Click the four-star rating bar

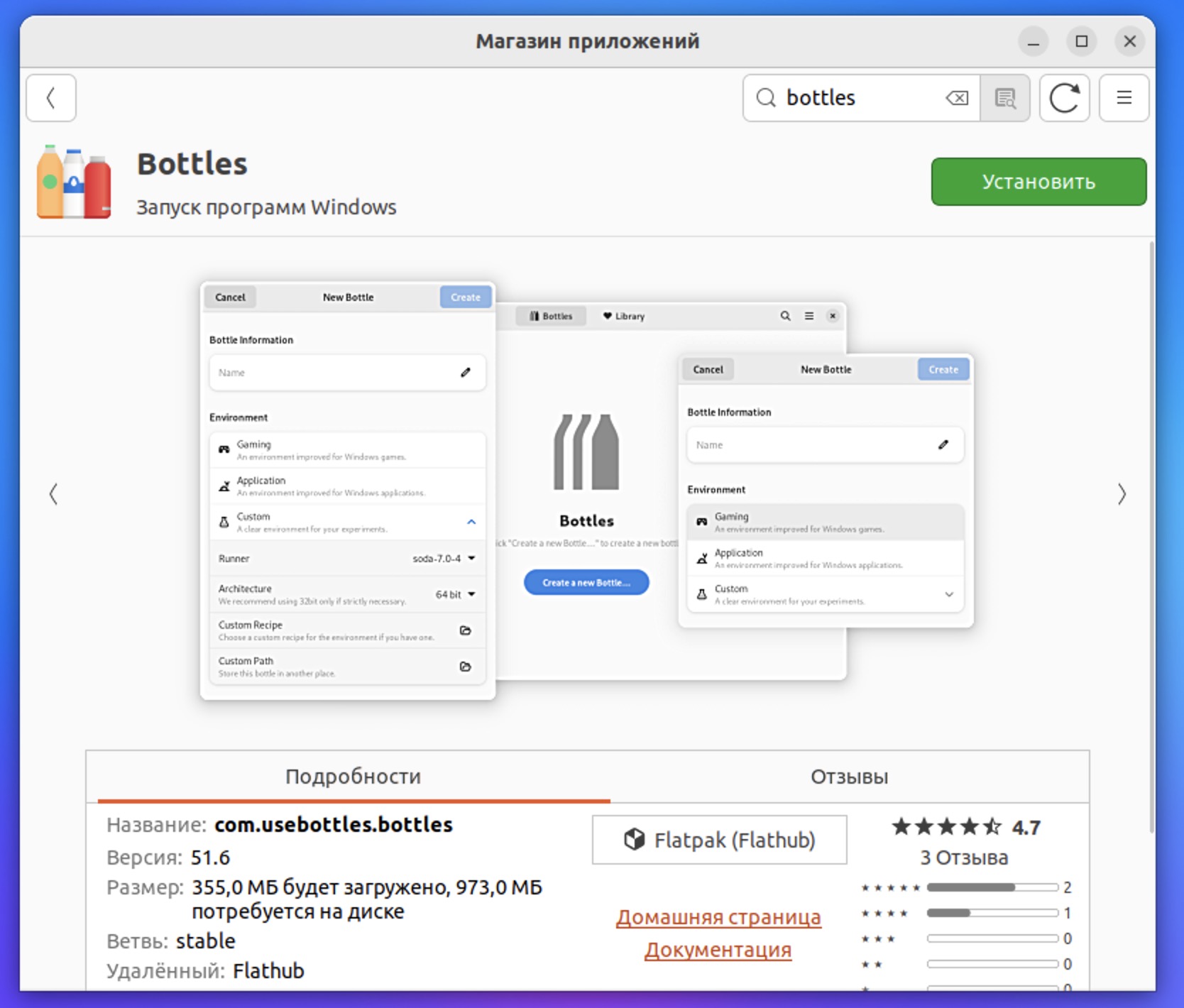[992, 913]
